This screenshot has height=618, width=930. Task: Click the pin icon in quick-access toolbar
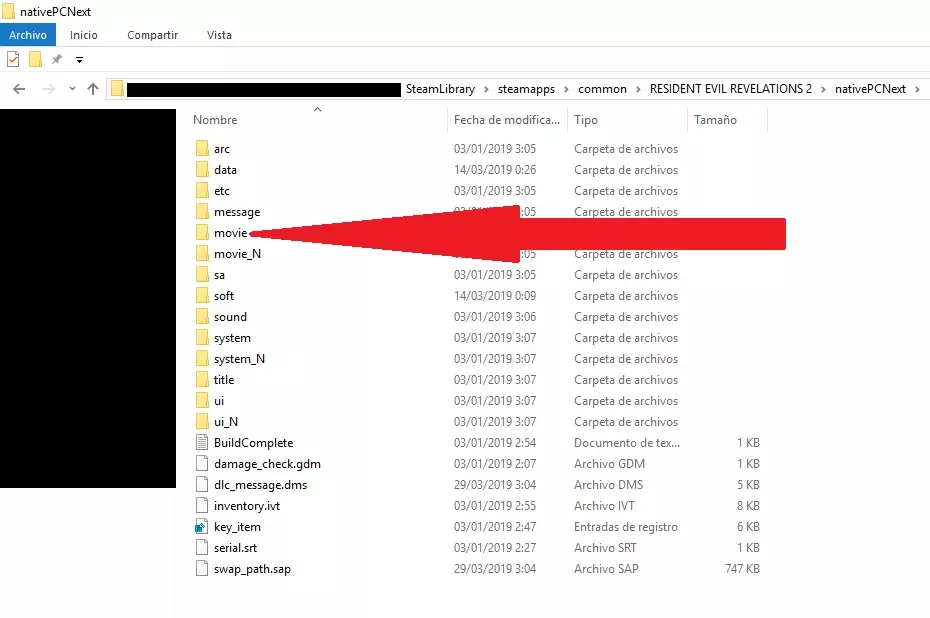(x=57, y=59)
